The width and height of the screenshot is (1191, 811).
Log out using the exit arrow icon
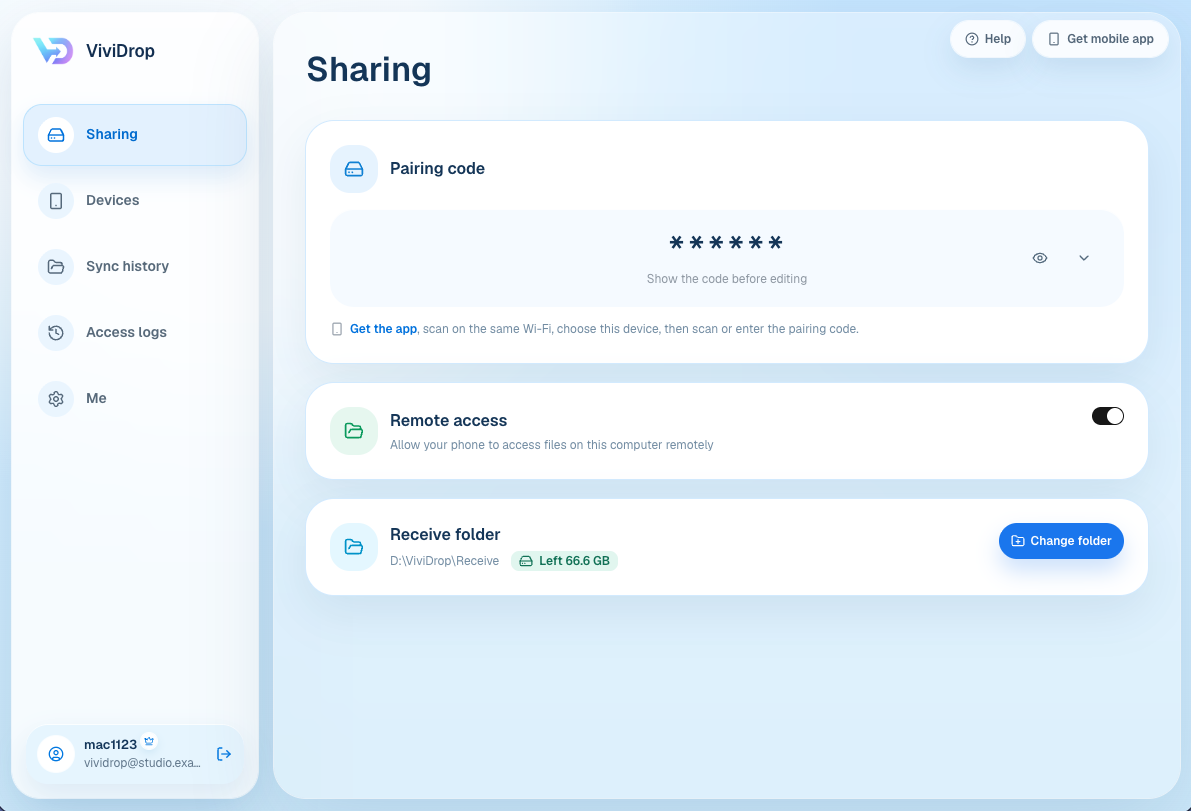(224, 754)
